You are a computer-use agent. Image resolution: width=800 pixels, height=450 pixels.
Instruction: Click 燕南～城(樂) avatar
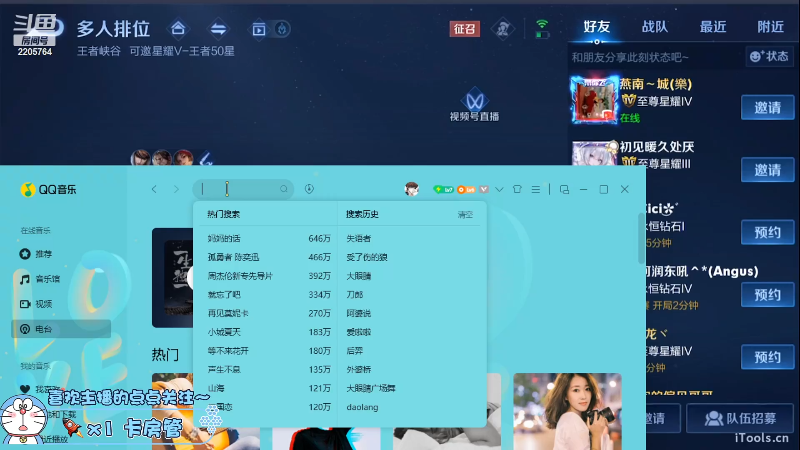(594, 100)
